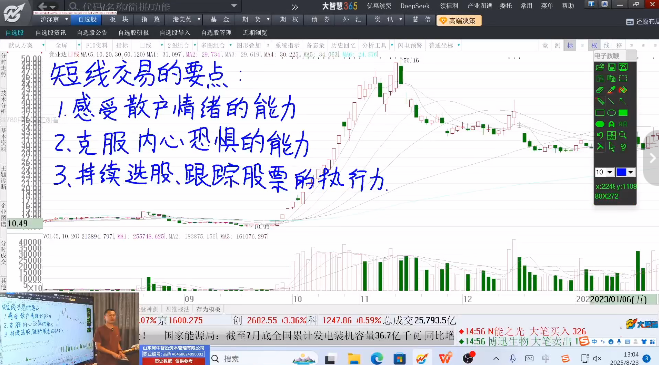Select the eyedropper color picker tool
The image size is (659, 365).
tap(612, 90)
